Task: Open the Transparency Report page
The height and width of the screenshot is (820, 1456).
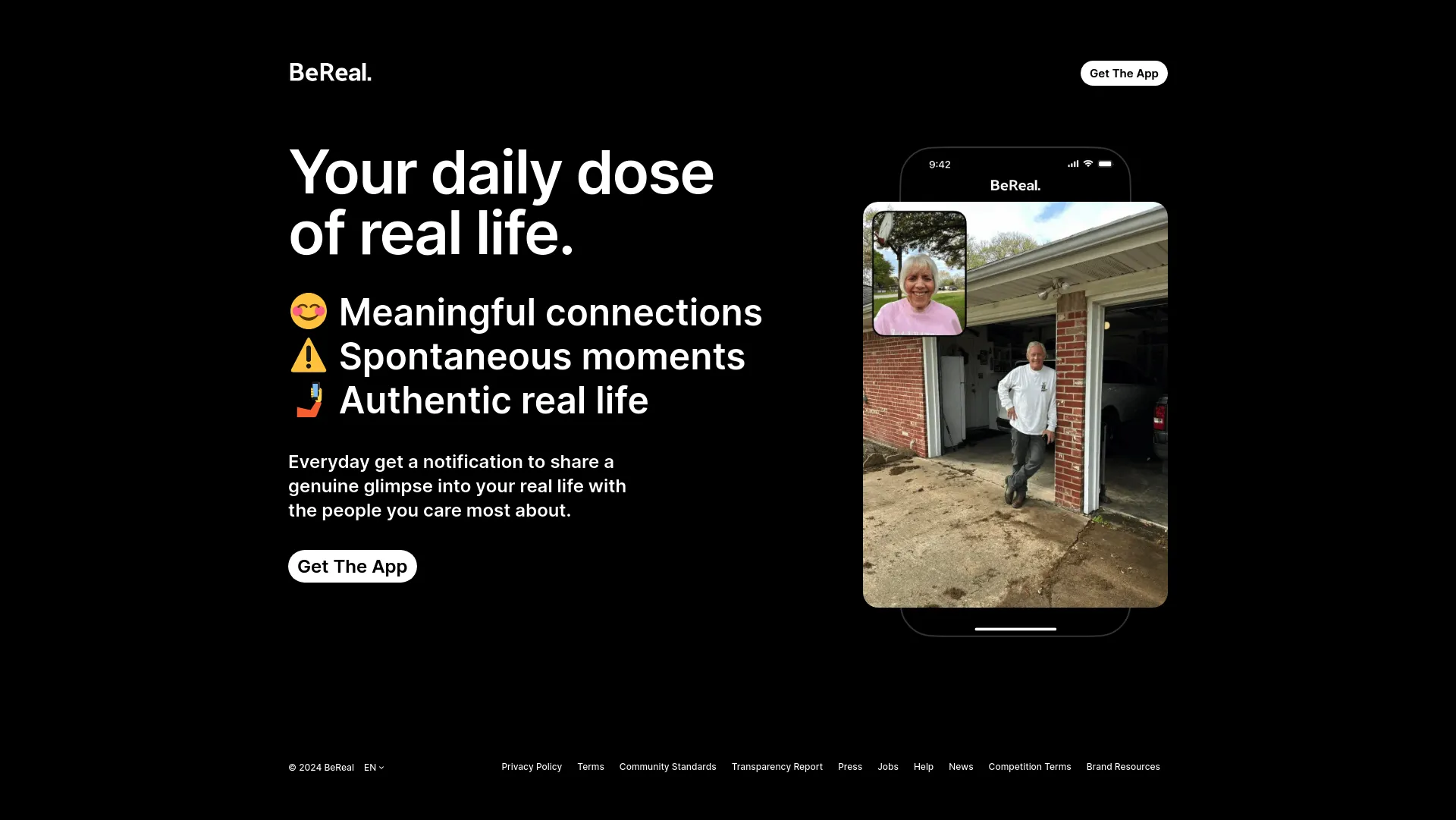Action: coord(777,766)
